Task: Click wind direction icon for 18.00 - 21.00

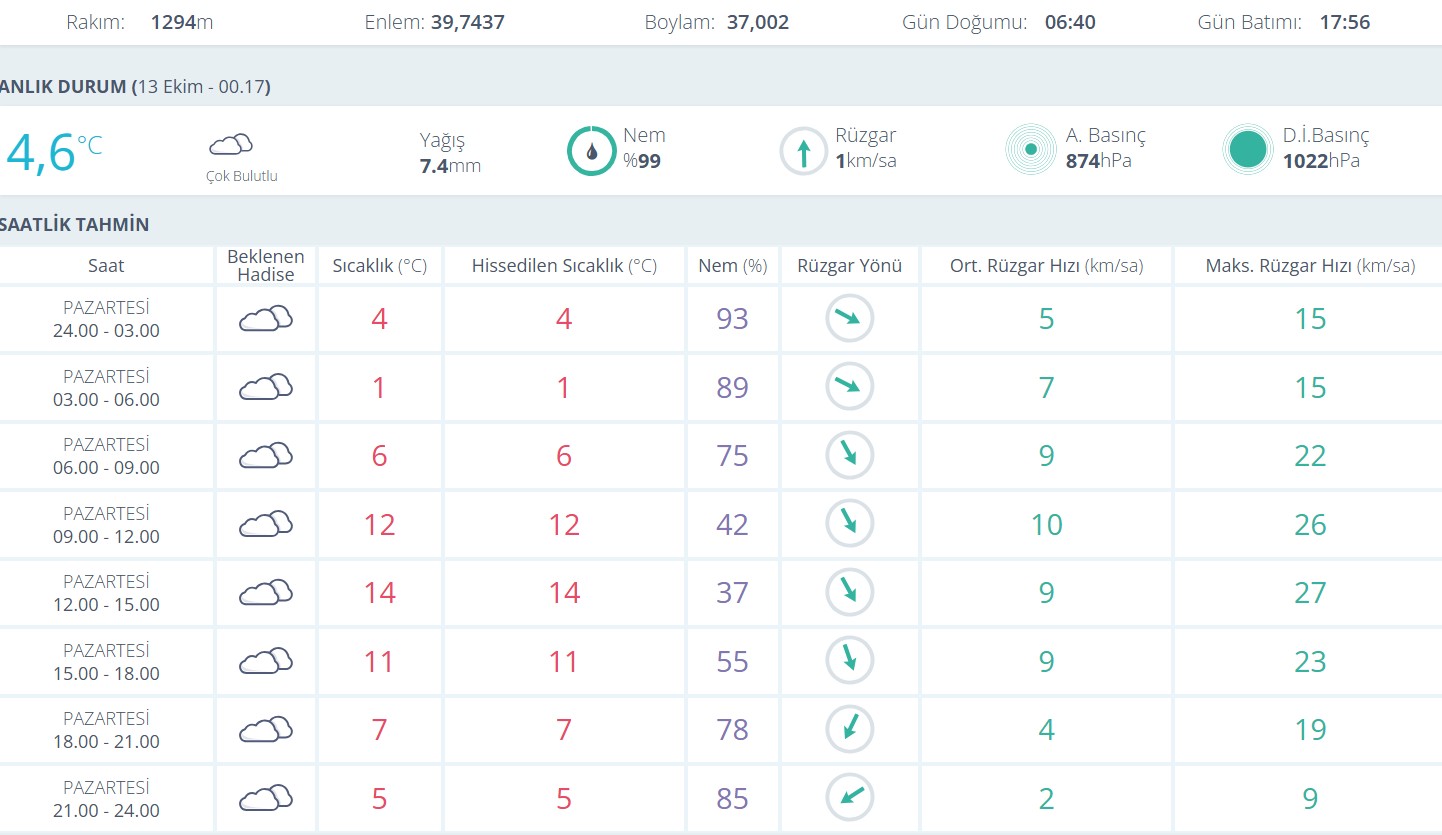Action: 849,729
